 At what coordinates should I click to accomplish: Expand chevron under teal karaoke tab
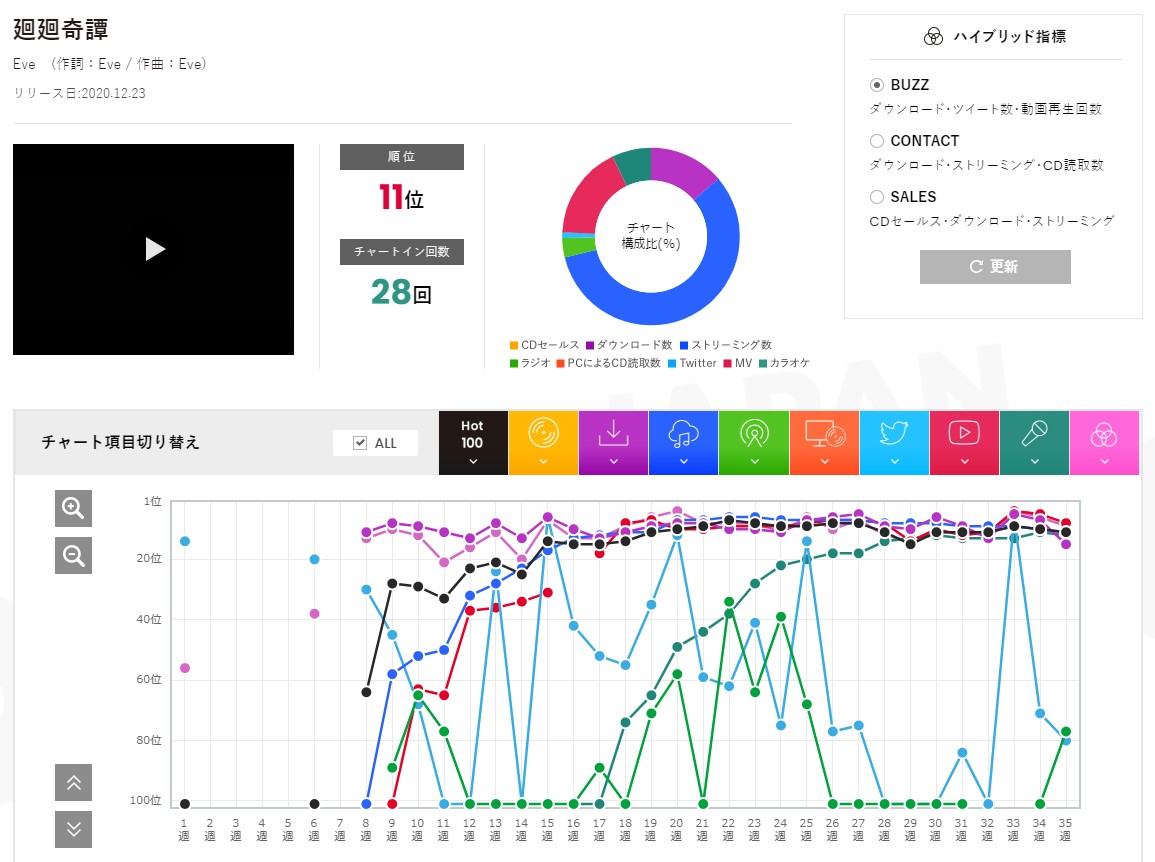pos(1034,461)
